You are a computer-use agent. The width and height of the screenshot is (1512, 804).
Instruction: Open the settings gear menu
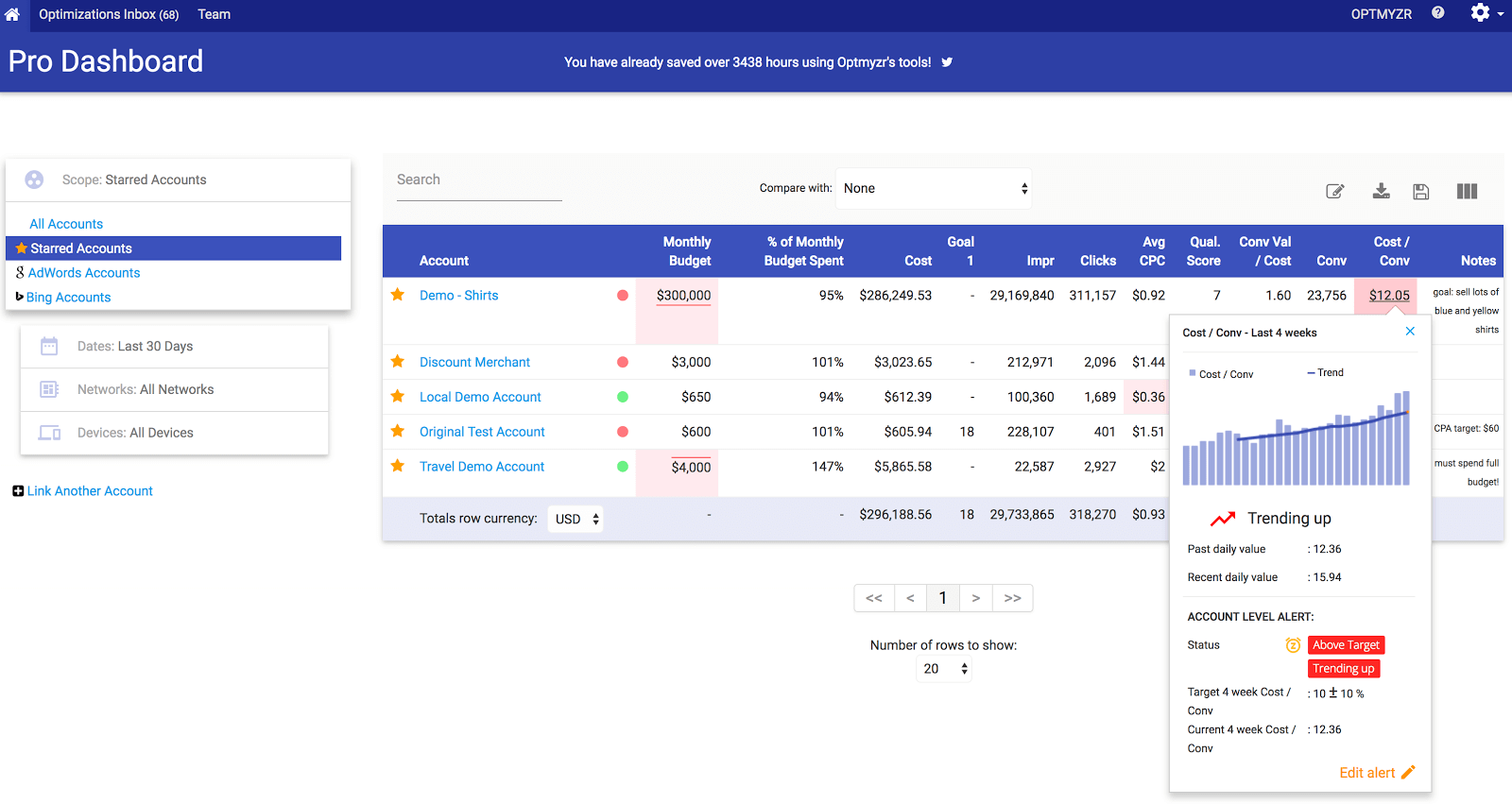(x=1481, y=13)
